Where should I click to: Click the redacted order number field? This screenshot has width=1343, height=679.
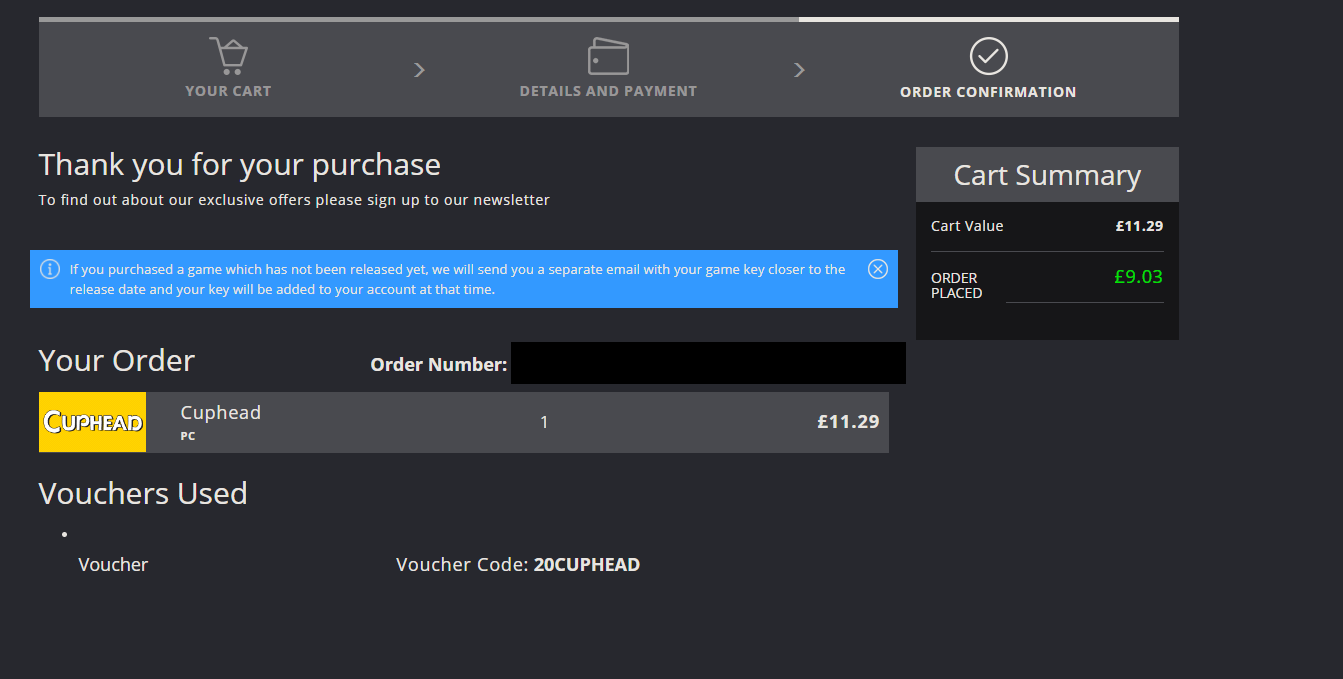tap(708, 363)
